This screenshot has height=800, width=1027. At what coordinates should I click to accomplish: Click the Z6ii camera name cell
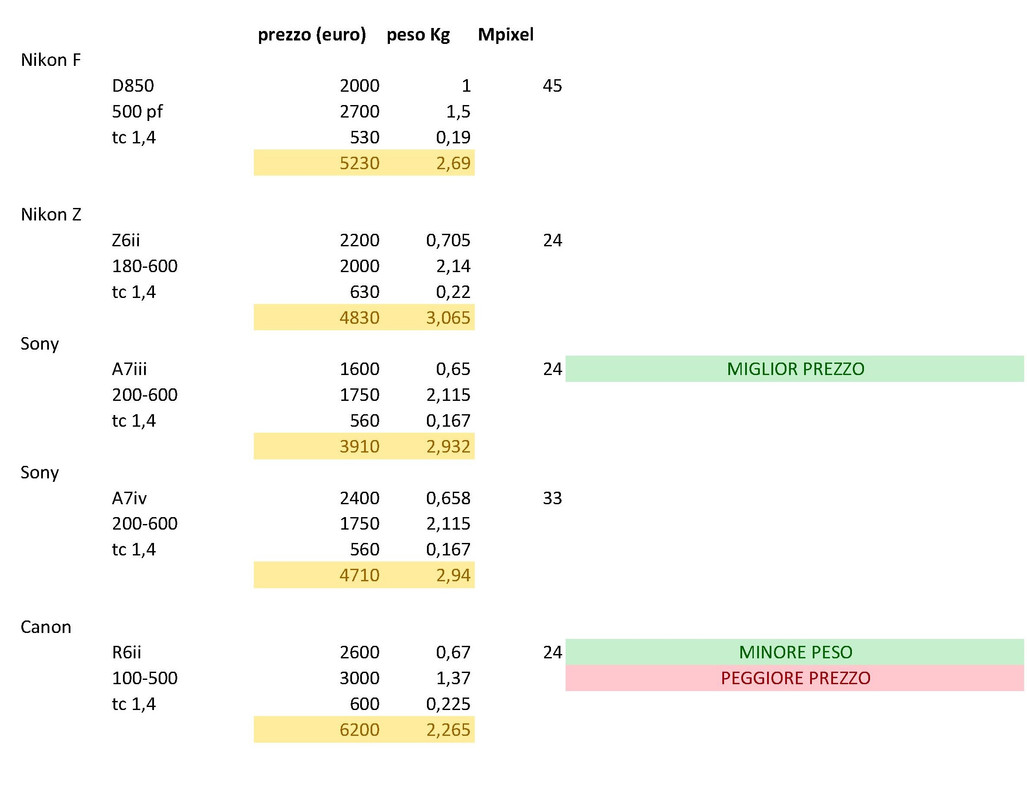coord(126,240)
